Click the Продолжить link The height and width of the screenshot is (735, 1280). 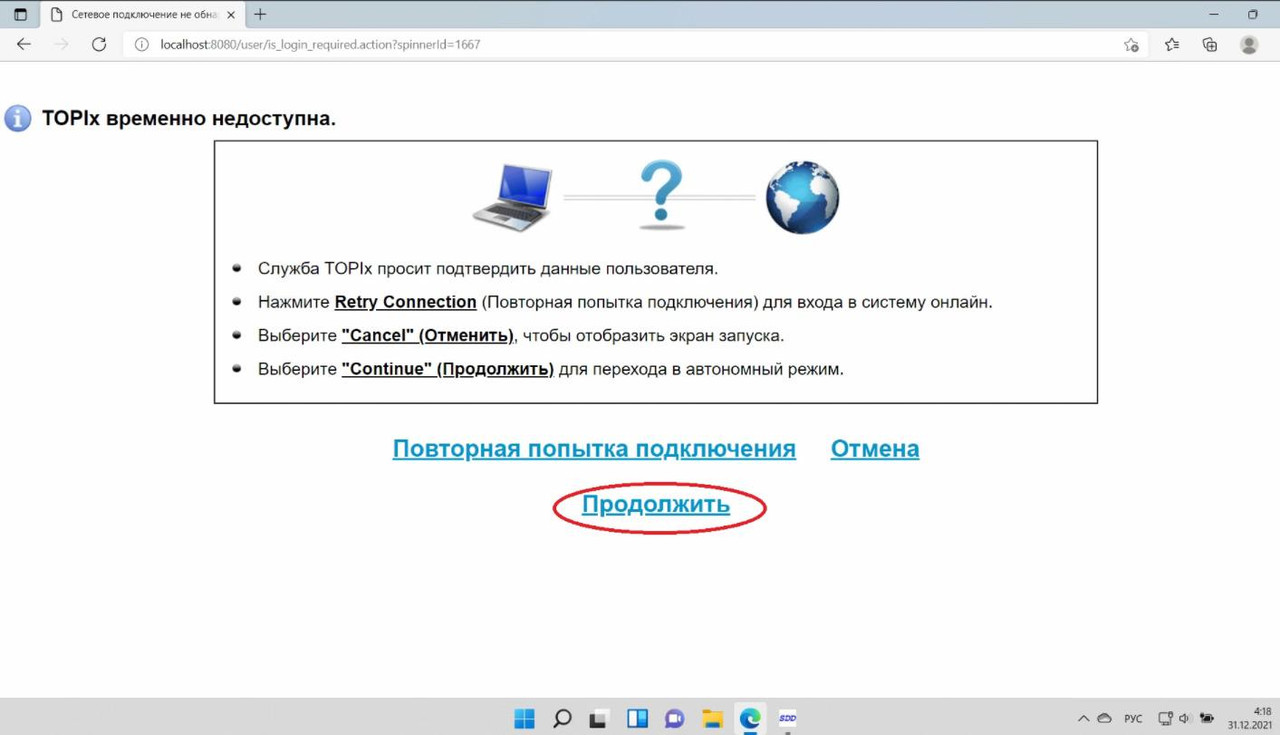tap(656, 505)
